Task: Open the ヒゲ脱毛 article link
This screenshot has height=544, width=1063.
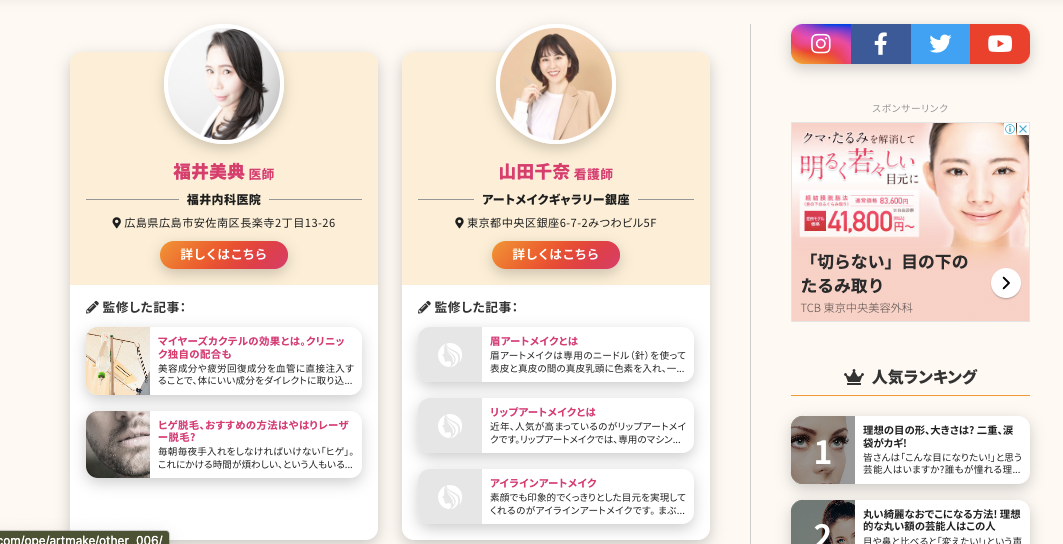Action: coord(224,444)
